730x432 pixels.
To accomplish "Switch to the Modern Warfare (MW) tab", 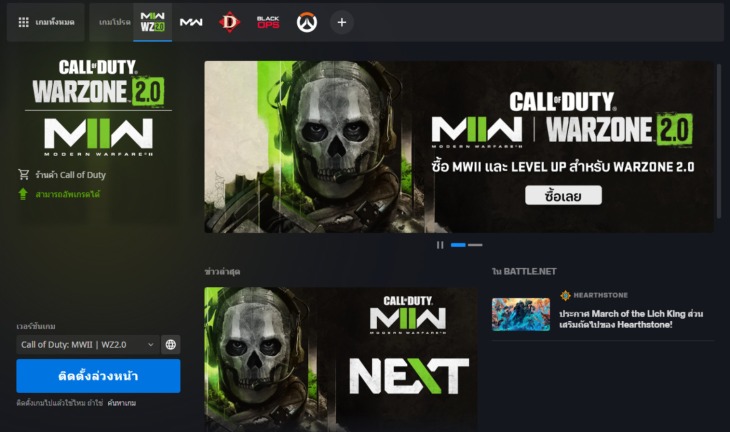I will pyautogui.click(x=191, y=22).
